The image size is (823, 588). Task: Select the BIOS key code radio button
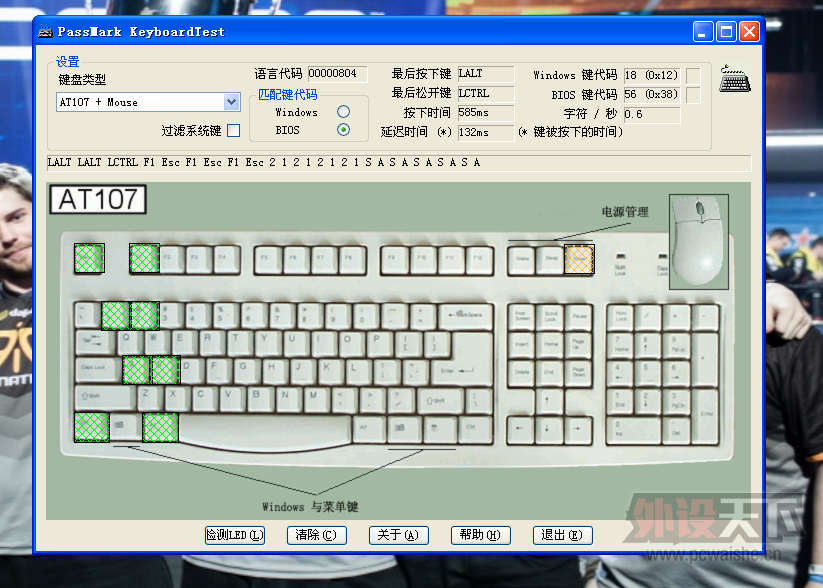(343, 130)
